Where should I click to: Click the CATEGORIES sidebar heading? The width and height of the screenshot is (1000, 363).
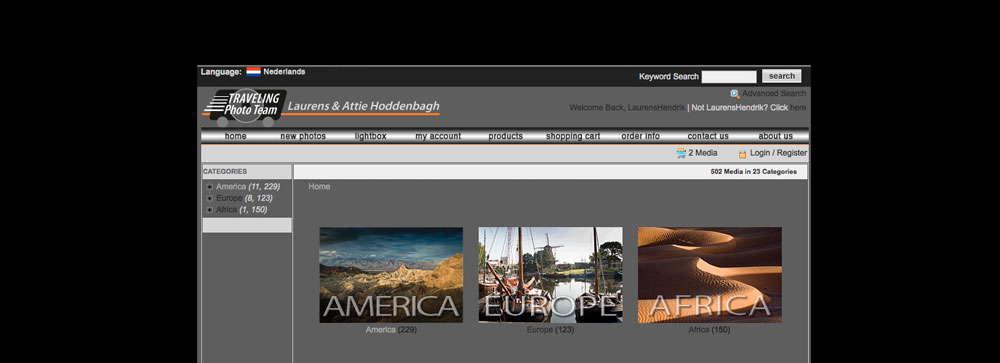tap(225, 172)
